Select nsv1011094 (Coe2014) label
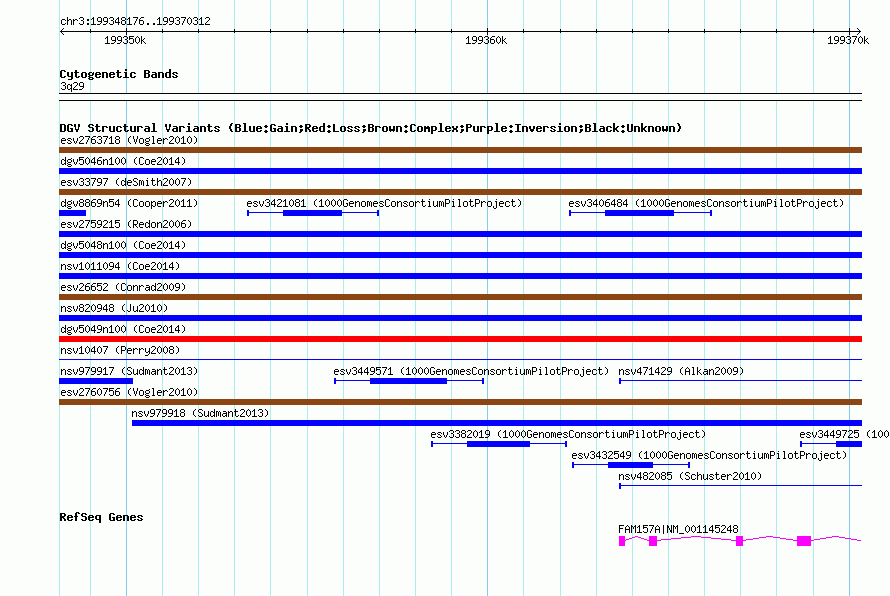Screen dimensions: 890x596 (120, 266)
